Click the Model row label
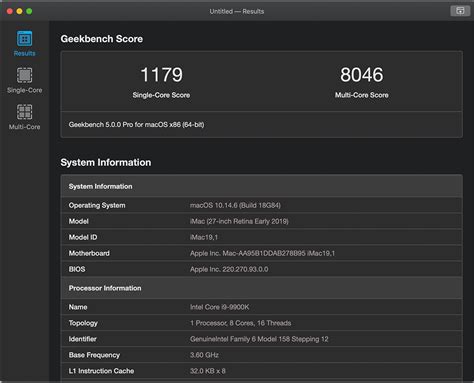This screenshot has width=474, height=383. 79,221
